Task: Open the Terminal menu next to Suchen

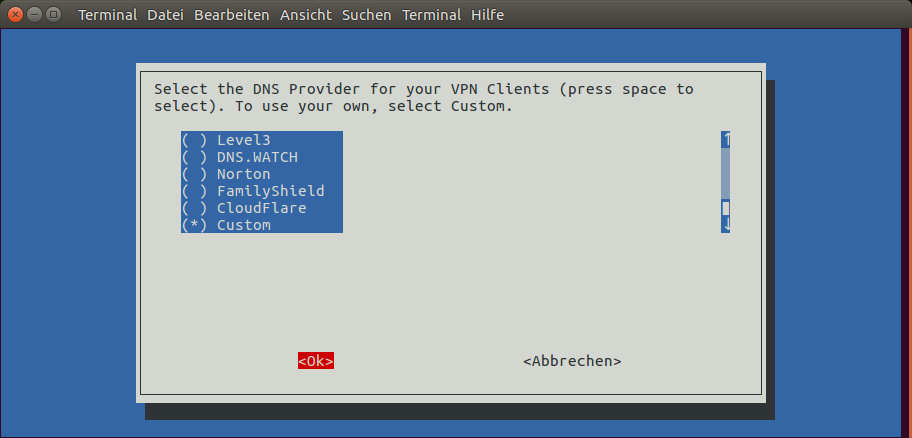Action: click(x=432, y=15)
